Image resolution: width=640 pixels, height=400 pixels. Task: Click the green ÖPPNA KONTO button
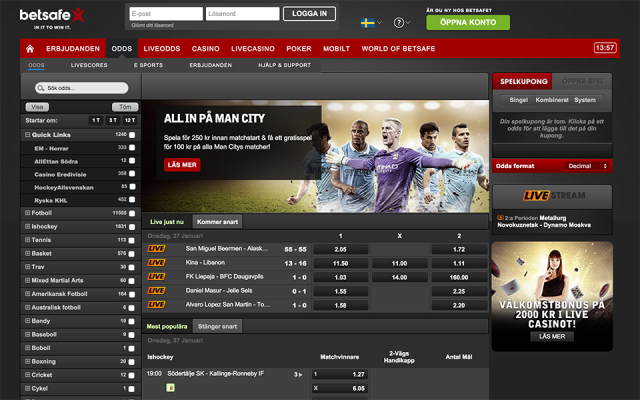468,22
